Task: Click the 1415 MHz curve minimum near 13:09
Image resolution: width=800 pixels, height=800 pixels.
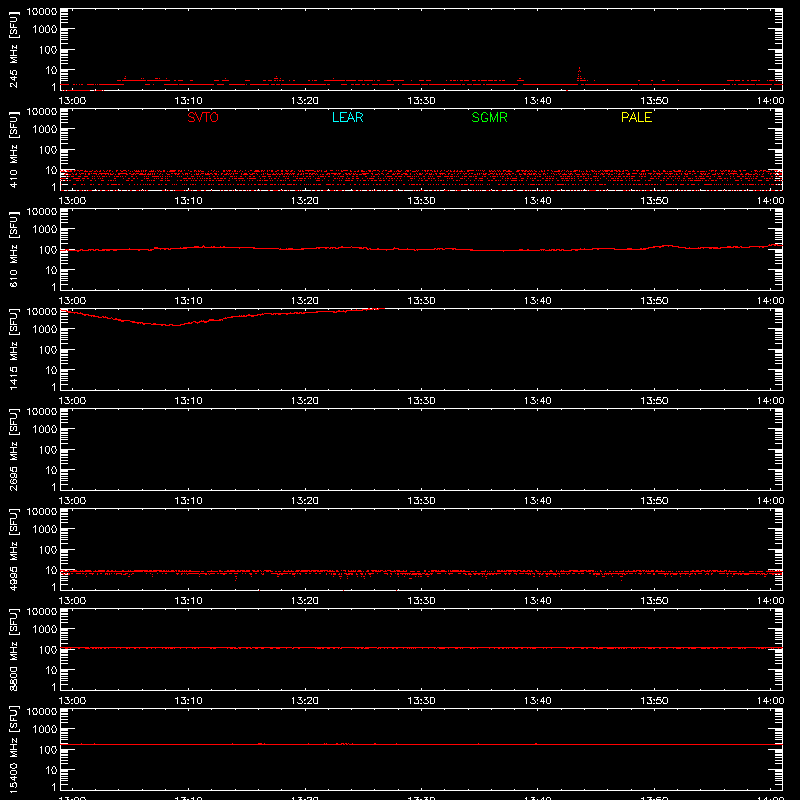Action: tap(175, 325)
